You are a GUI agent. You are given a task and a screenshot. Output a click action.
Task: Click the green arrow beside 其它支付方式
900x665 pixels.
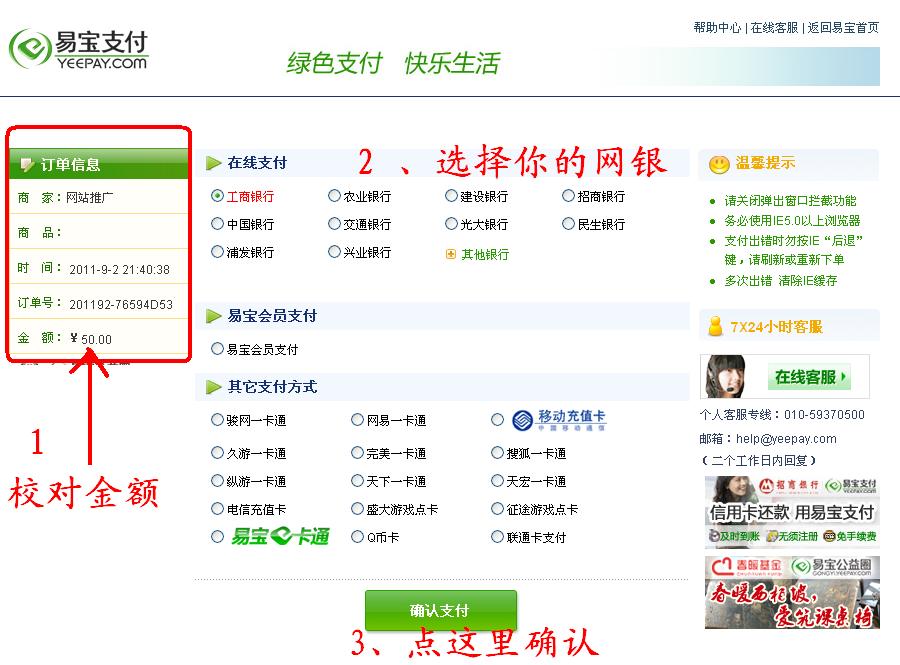click(x=214, y=387)
